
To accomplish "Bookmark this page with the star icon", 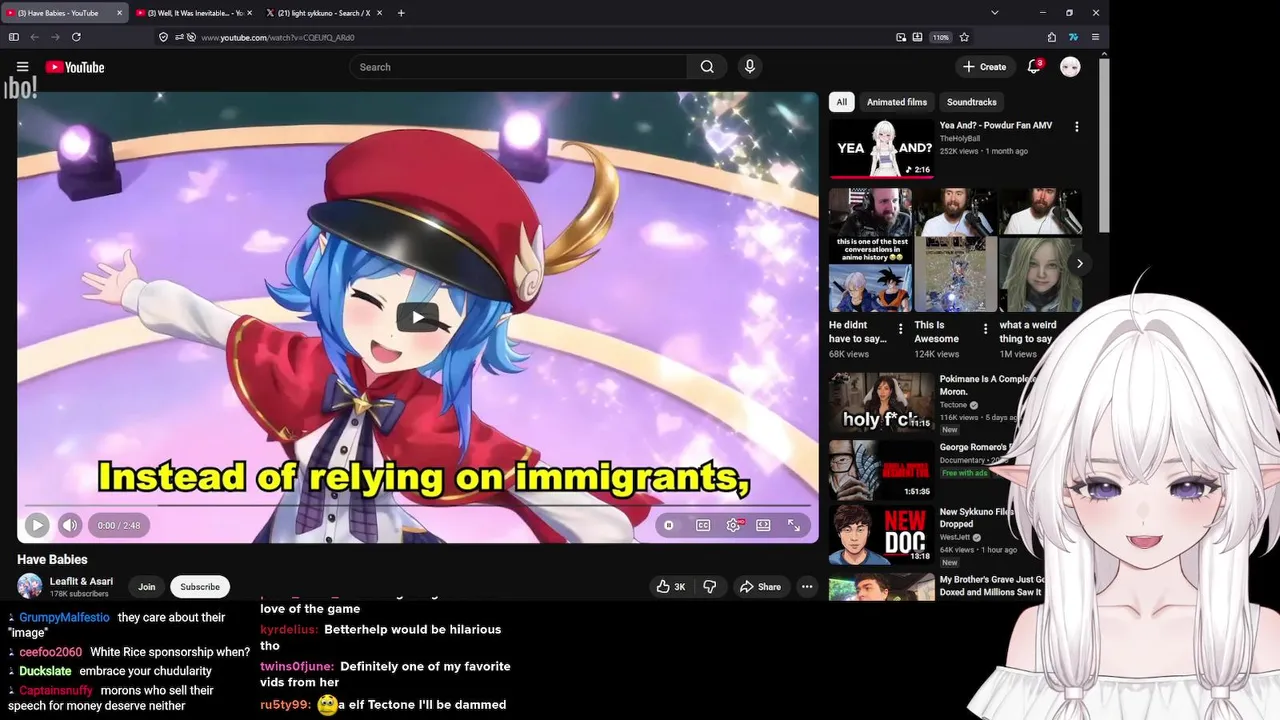I will (x=964, y=37).
